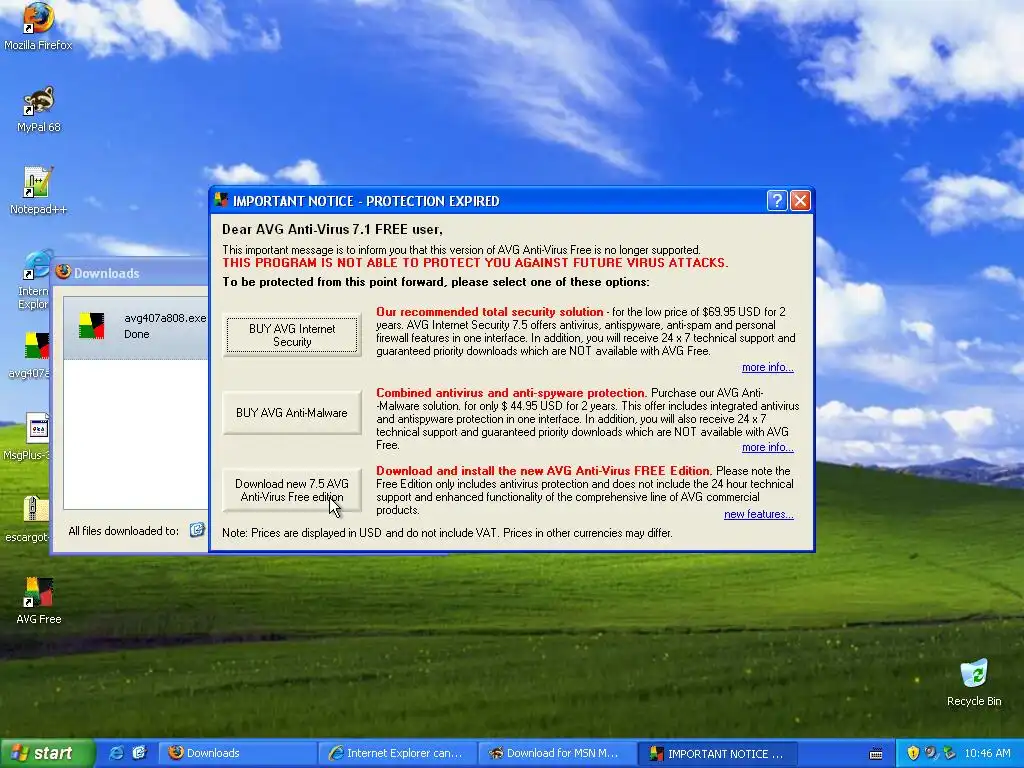Click 'Dear AVG Anti-Virus 7.1 FREE user' heading
1024x768 pixels.
(x=332, y=229)
